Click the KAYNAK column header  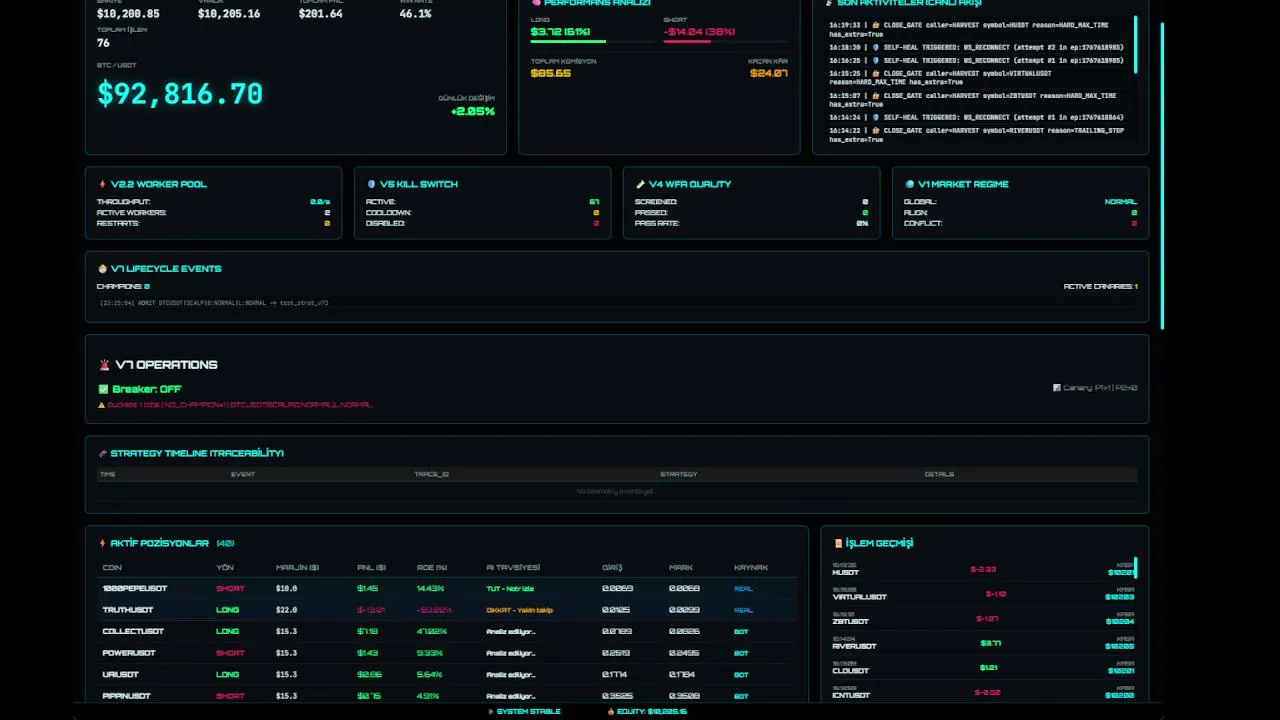click(x=751, y=568)
